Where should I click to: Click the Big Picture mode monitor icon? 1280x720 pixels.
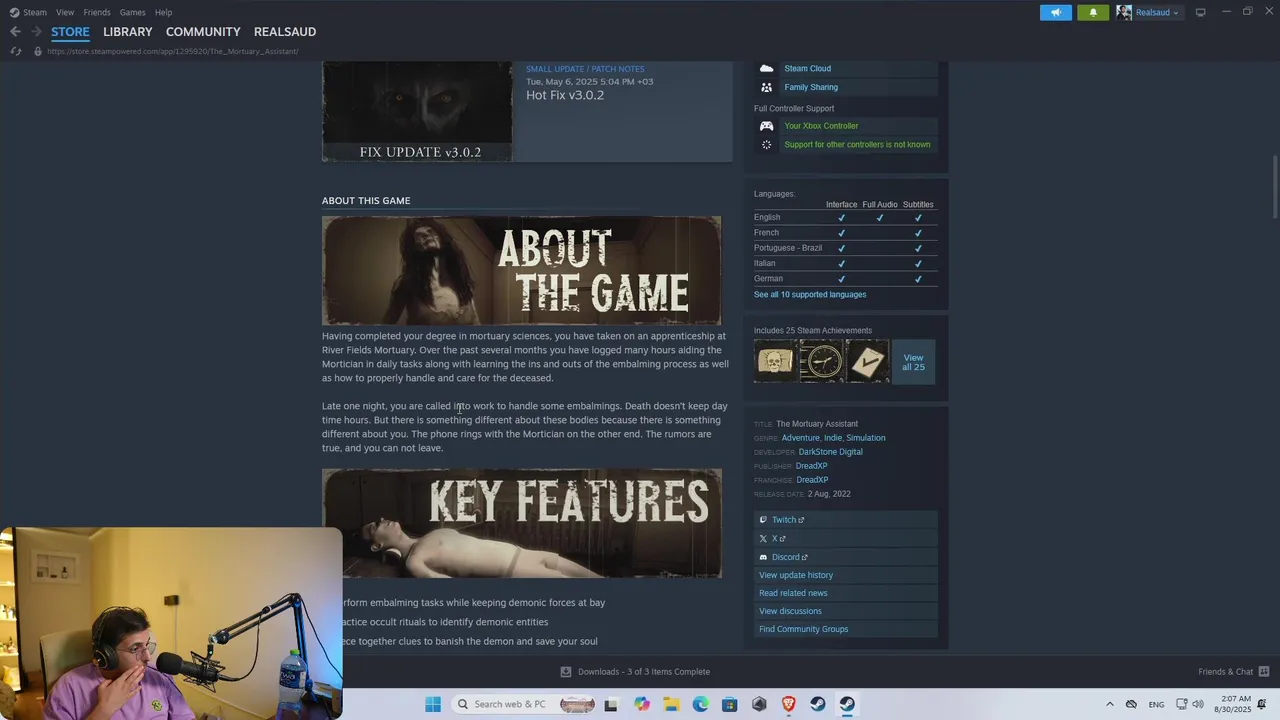point(1200,12)
